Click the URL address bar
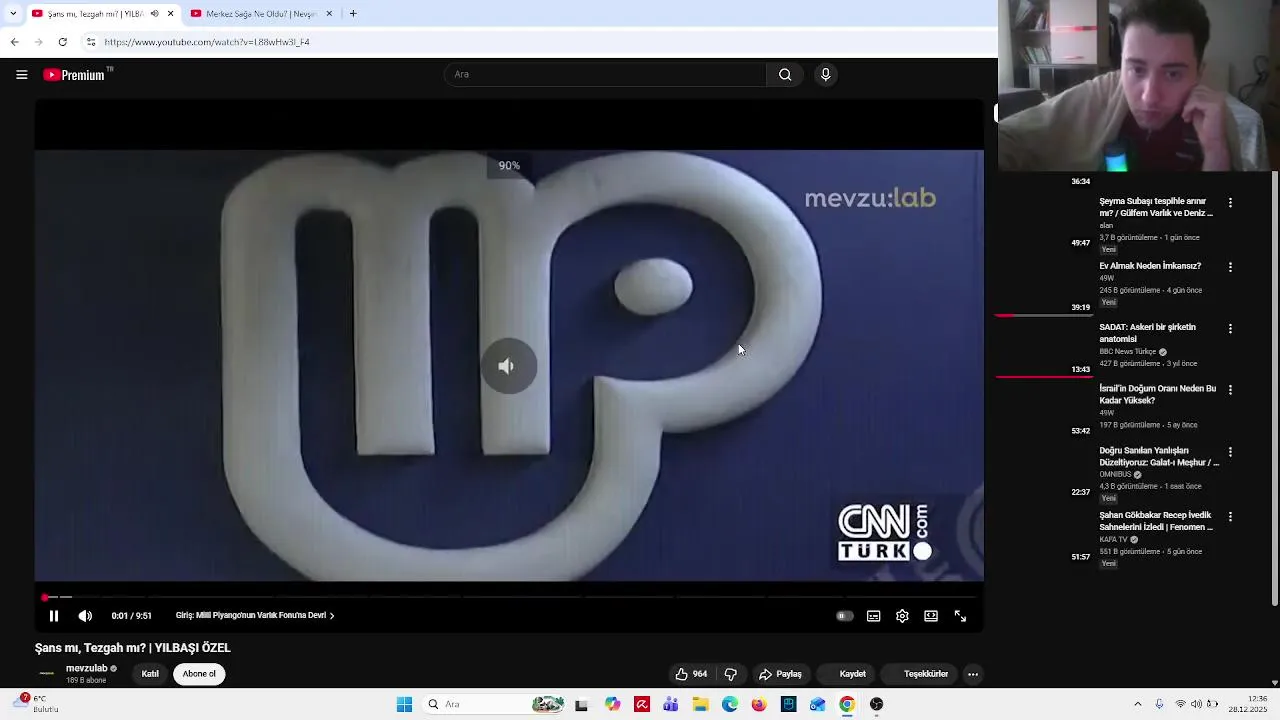The width and height of the screenshot is (1280, 720). coord(540,42)
